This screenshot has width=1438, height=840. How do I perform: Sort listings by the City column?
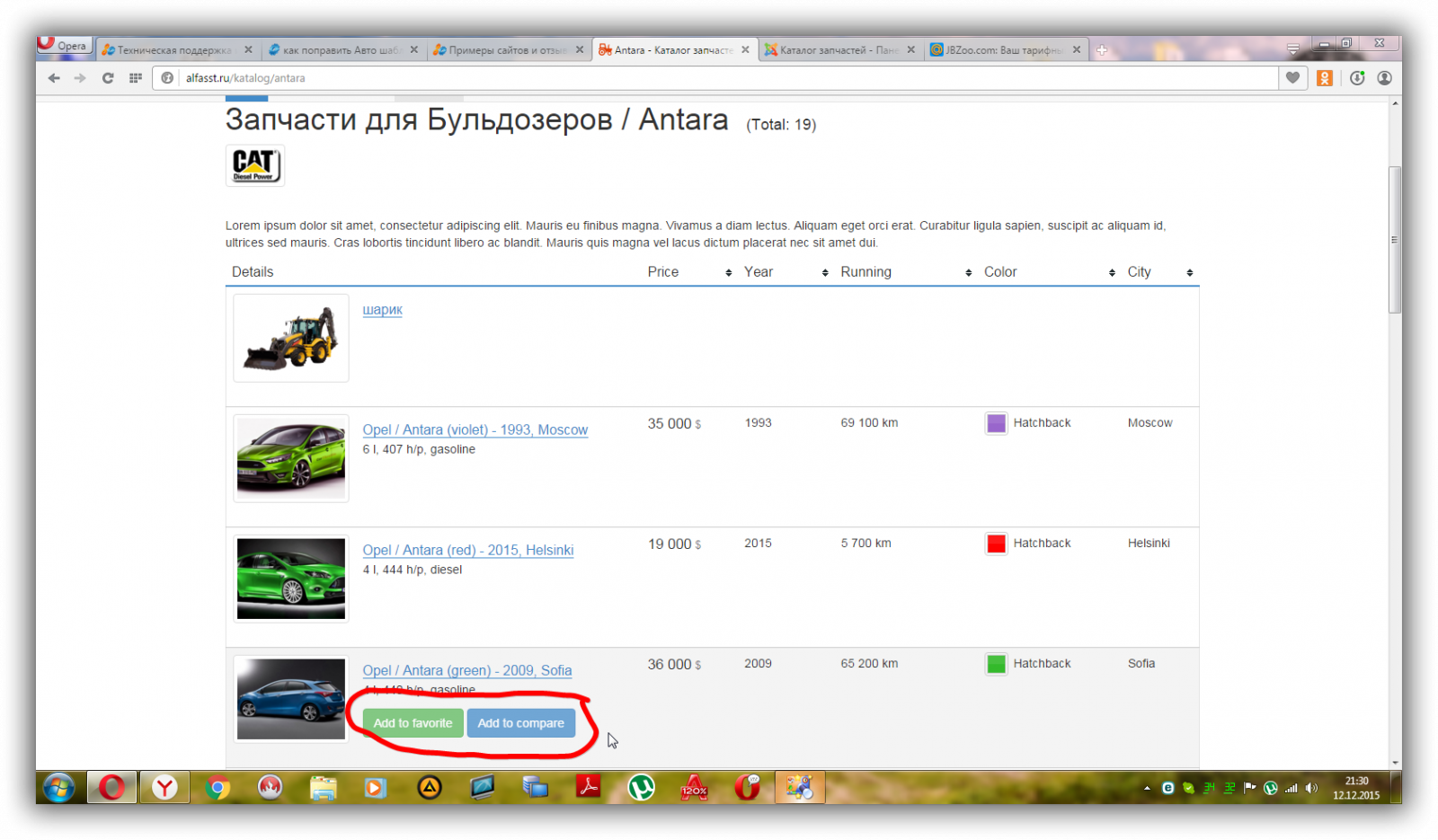tap(1160, 272)
